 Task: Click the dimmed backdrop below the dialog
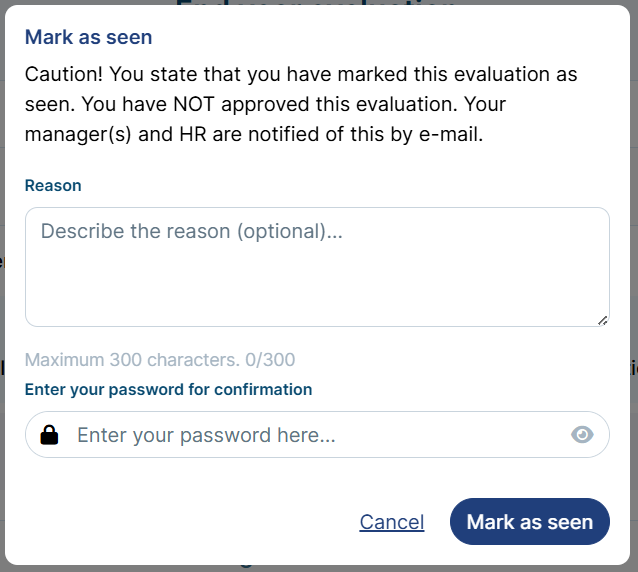click(319, 569)
